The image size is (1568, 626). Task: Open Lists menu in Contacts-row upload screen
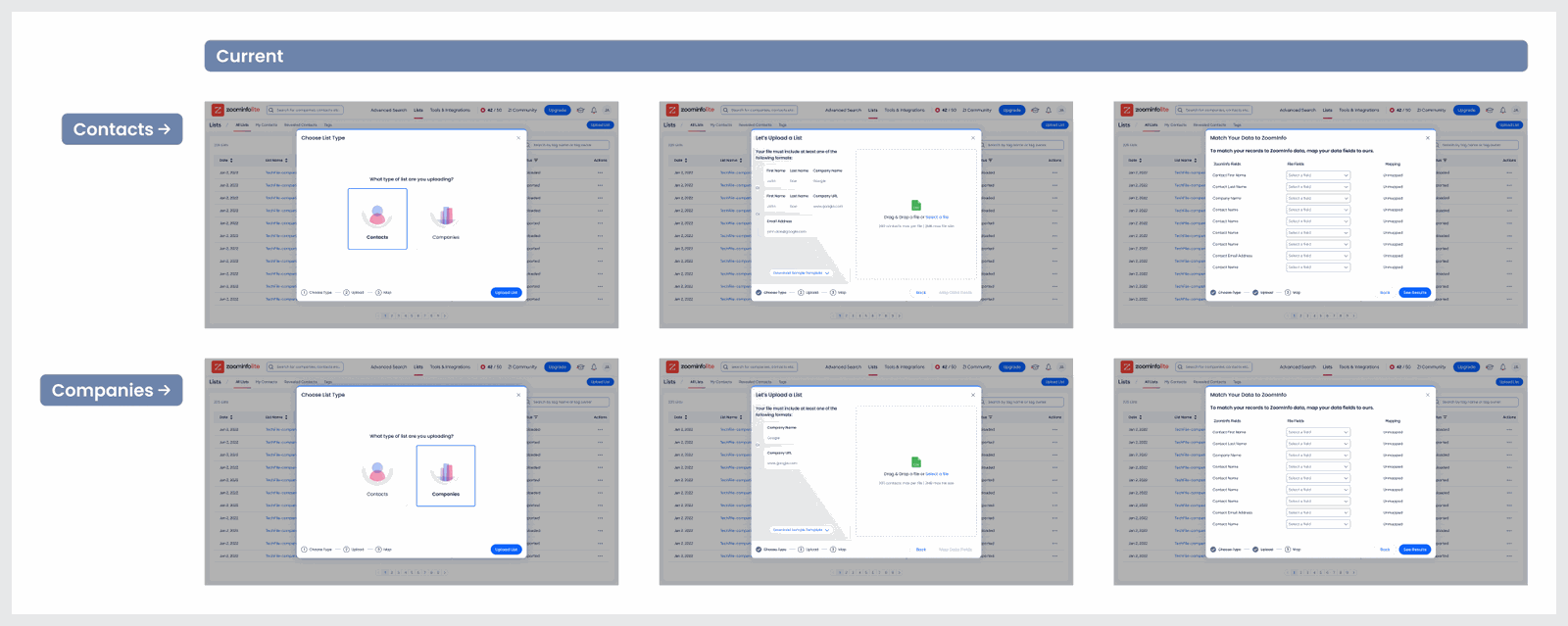point(873,110)
